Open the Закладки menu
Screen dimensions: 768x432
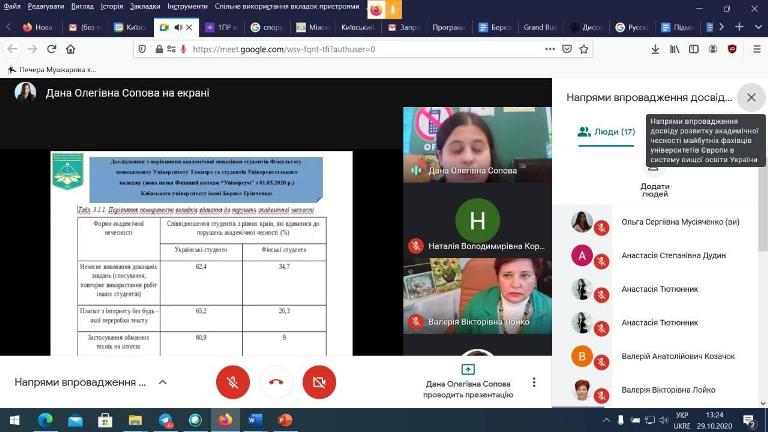[145, 6]
